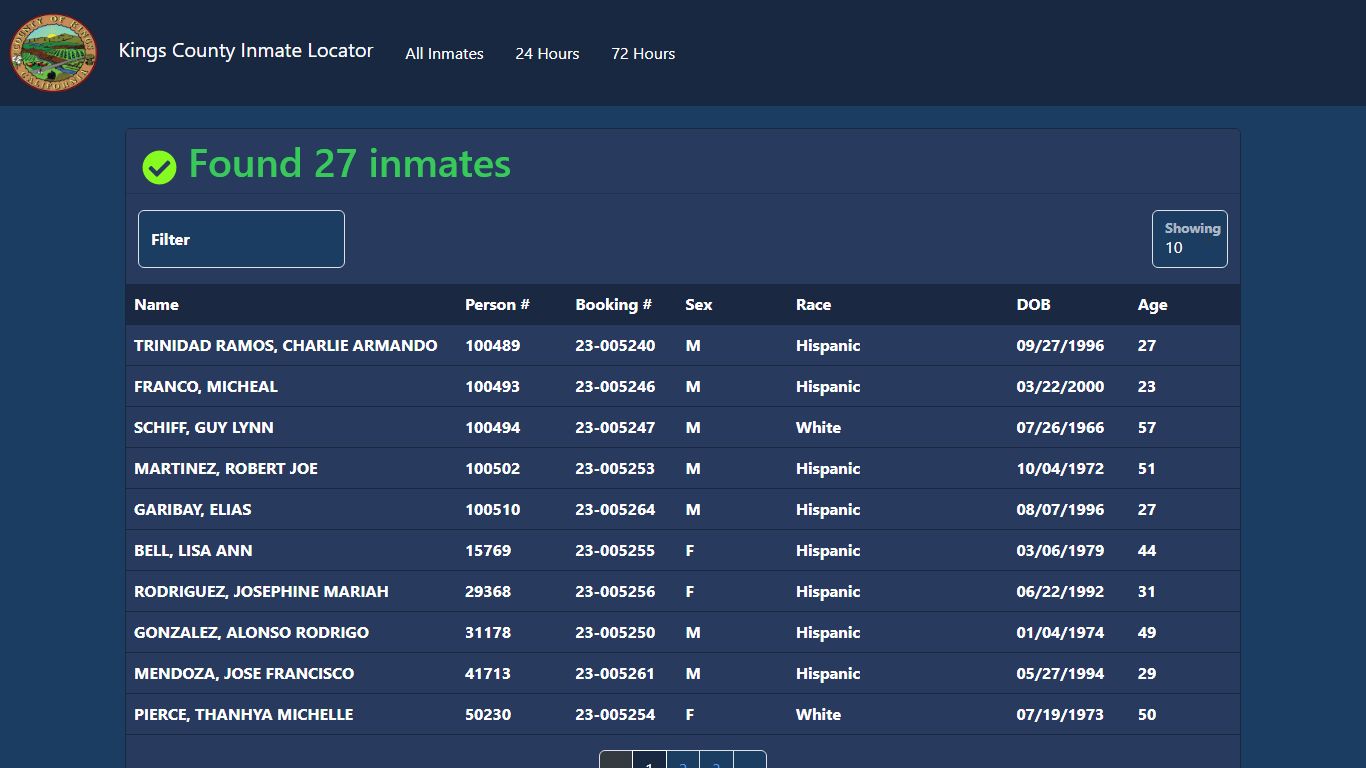Click the green checkmark success icon
Image resolution: width=1366 pixels, height=768 pixels.
coord(159,167)
